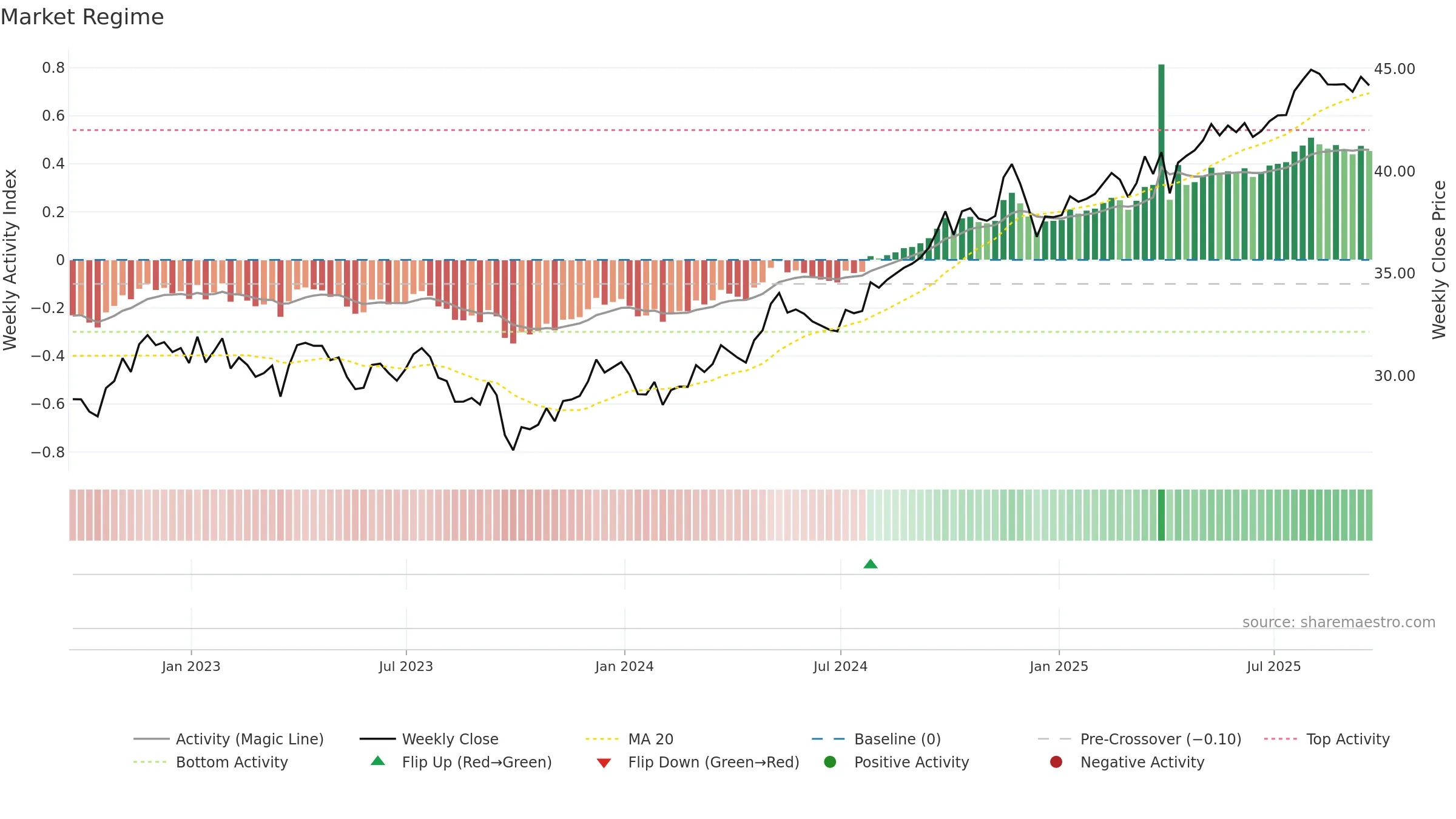
Task: Toggle the Top Activity legend entry
Action: (x=1327, y=739)
